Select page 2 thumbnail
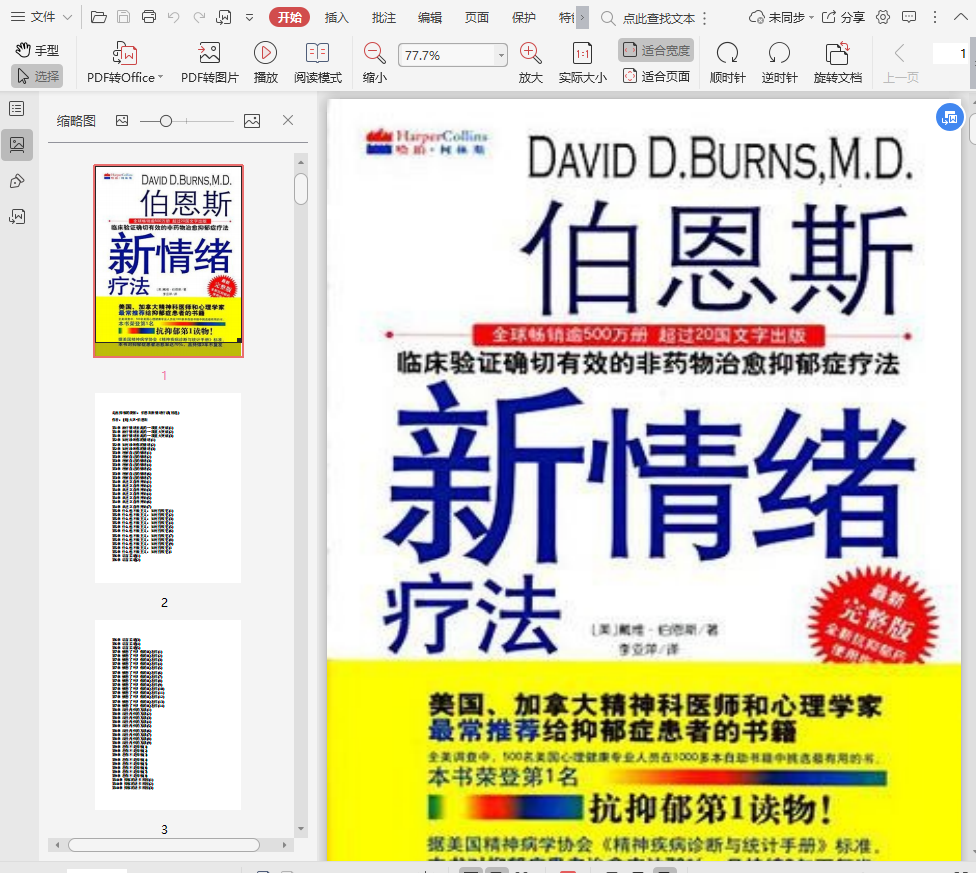 tap(168, 488)
